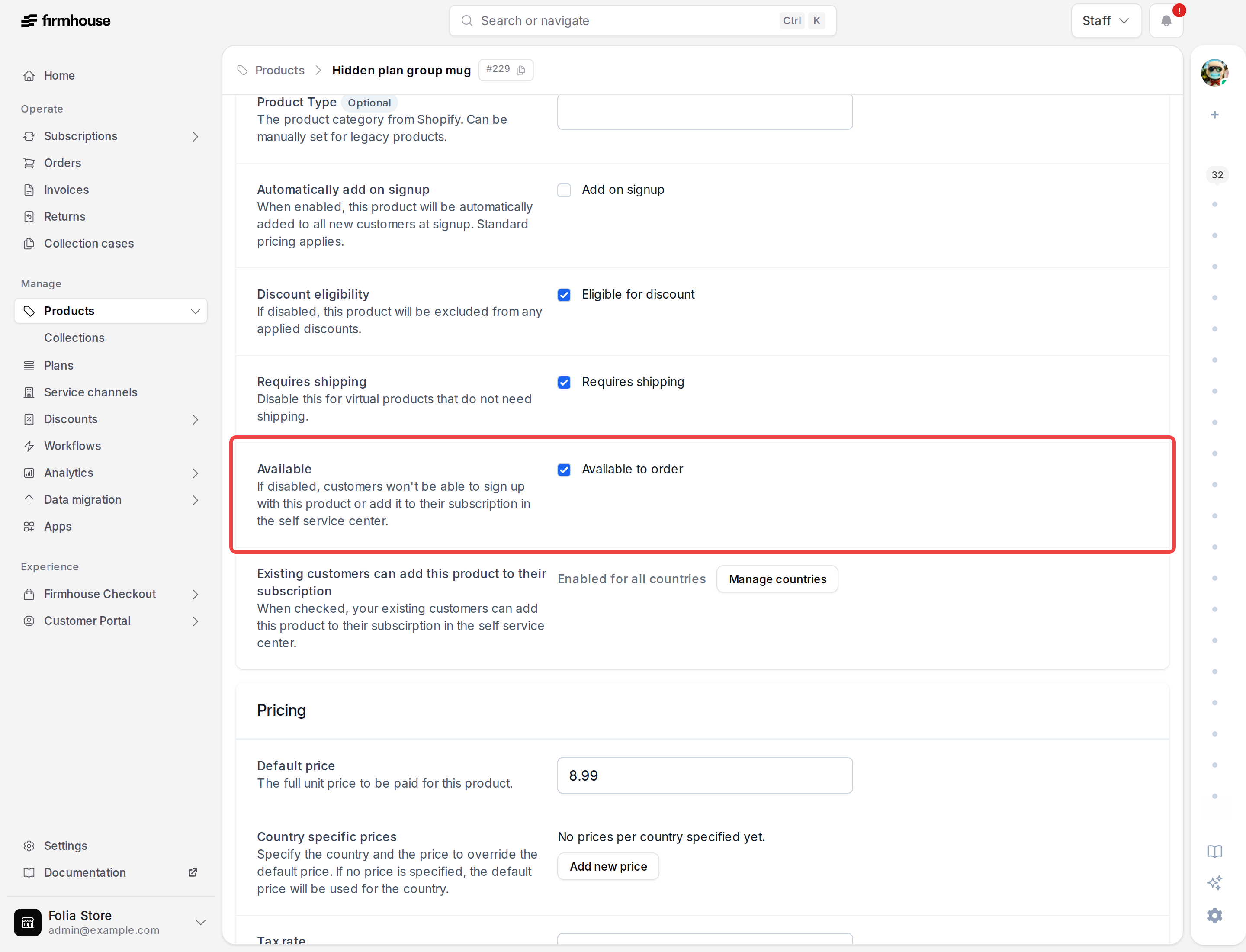This screenshot has width=1246, height=952.
Task: Open Collection cases in the sidebar
Action: (x=110, y=244)
